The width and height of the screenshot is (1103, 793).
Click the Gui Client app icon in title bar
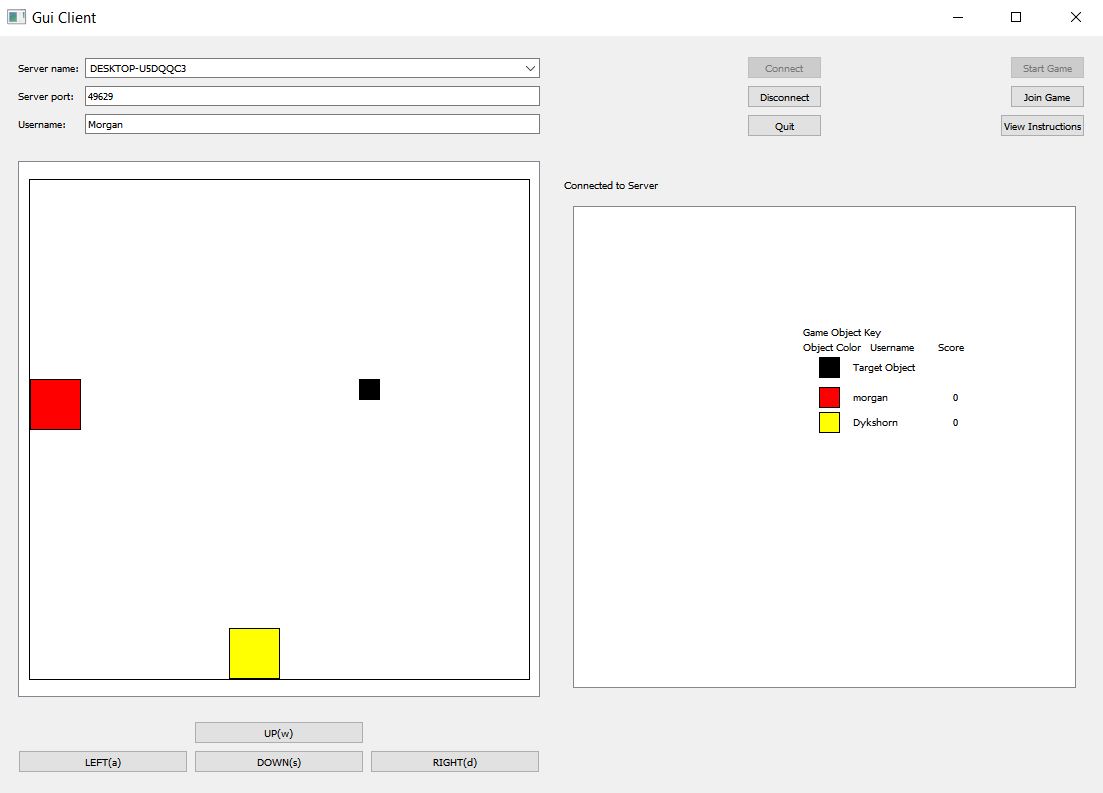tap(16, 17)
